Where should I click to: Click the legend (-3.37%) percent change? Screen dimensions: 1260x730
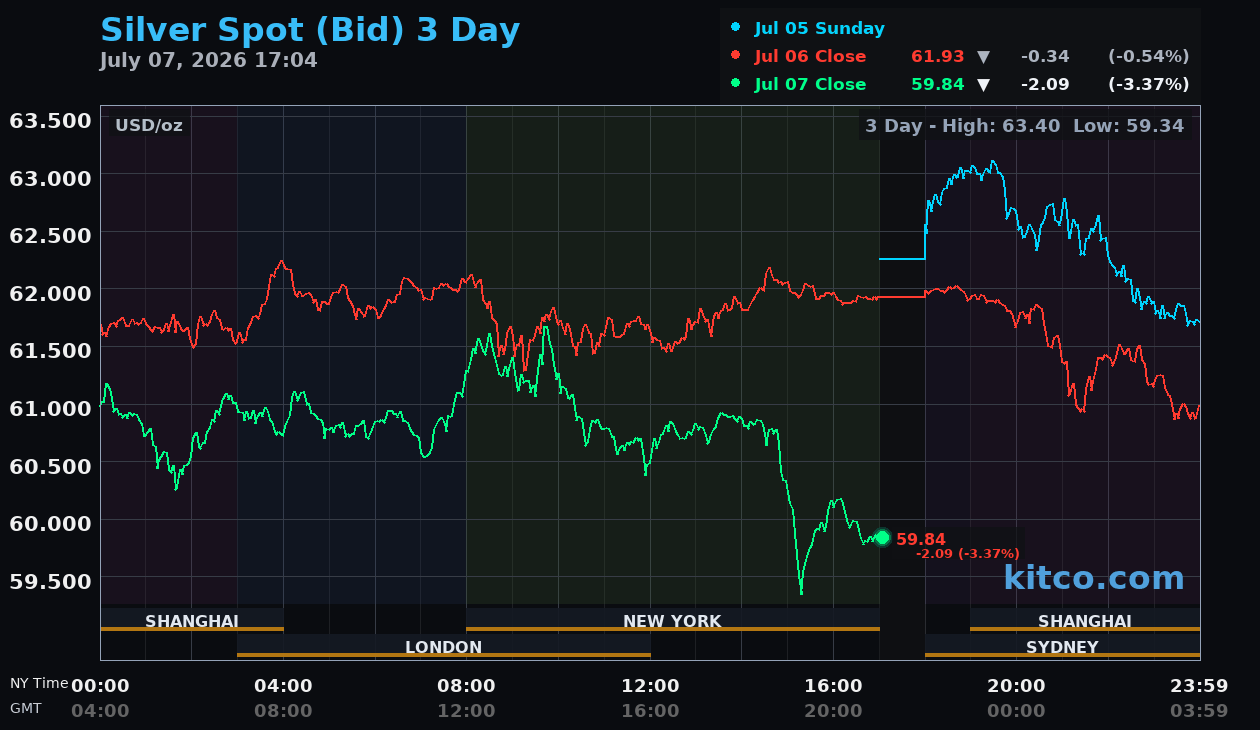coord(1148,85)
